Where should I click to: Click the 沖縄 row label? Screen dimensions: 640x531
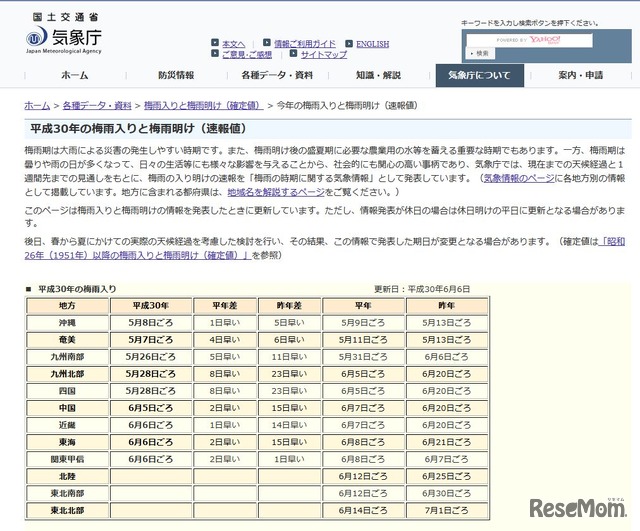point(67,323)
